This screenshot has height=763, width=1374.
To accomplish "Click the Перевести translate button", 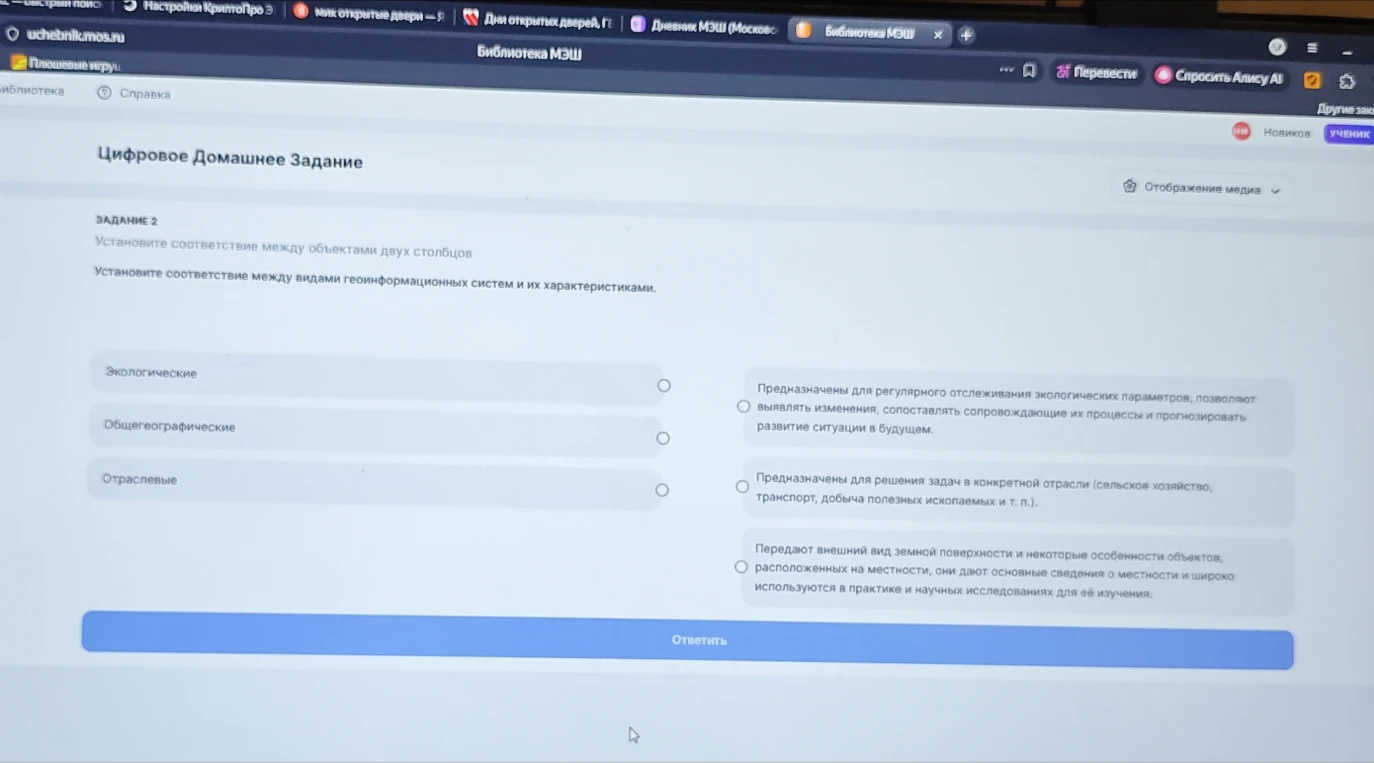I will [x=1097, y=73].
